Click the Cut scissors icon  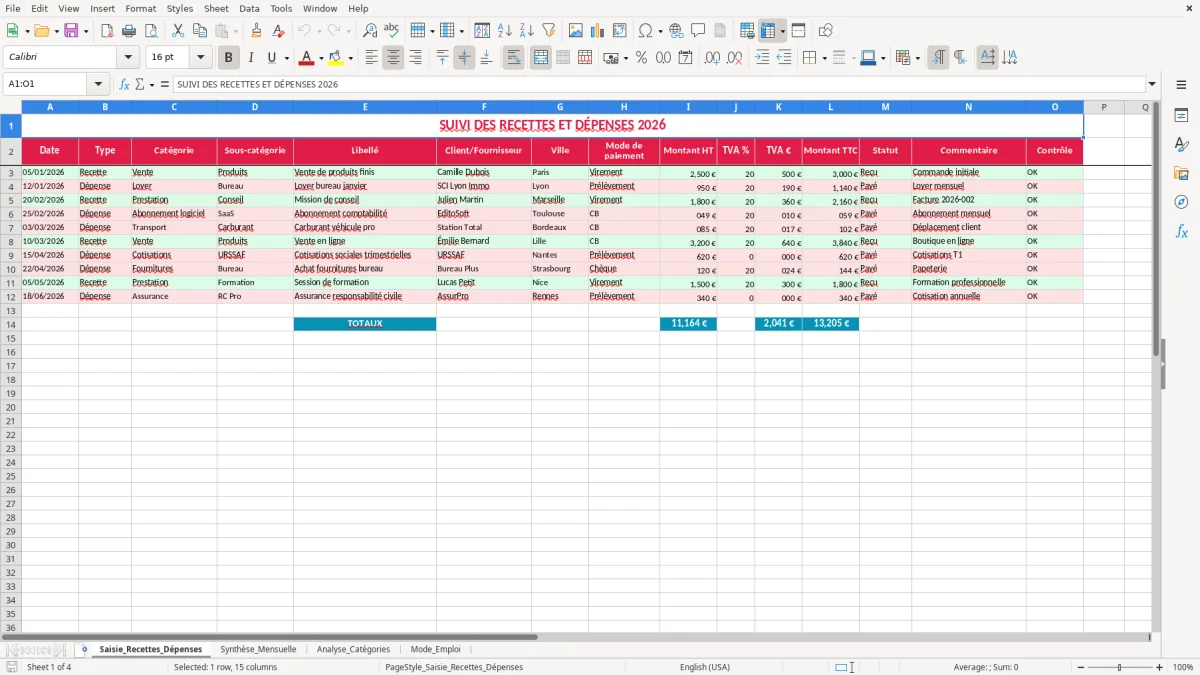(177, 31)
